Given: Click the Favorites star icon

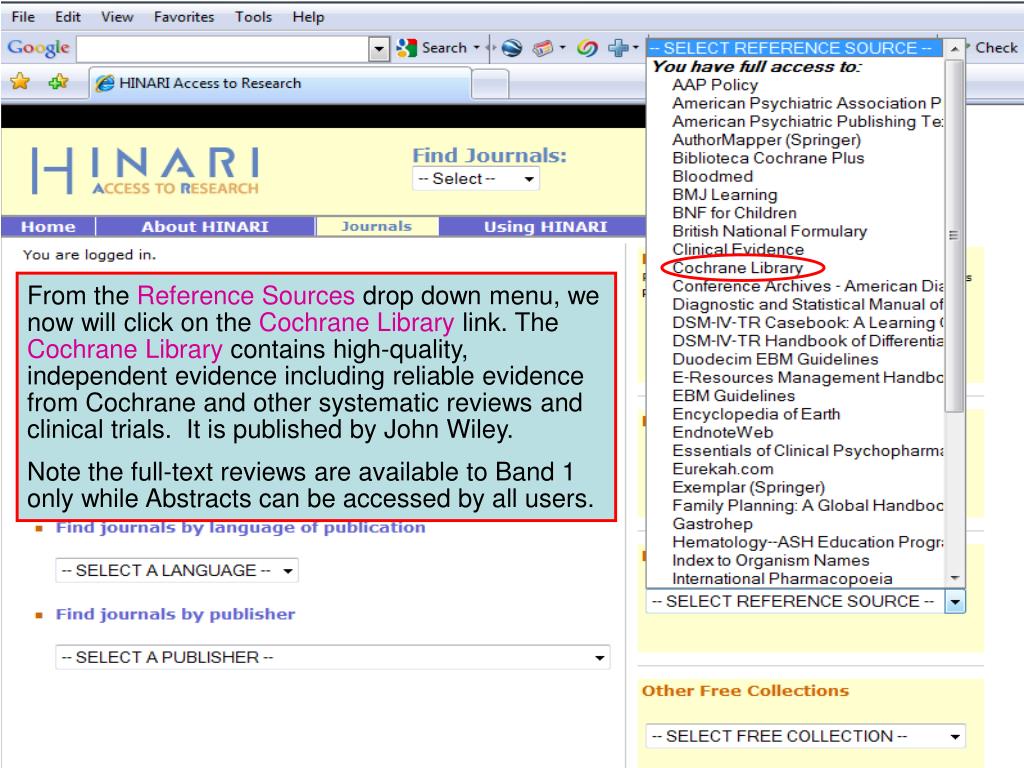Looking at the screenshot, I should pos(20,82).
